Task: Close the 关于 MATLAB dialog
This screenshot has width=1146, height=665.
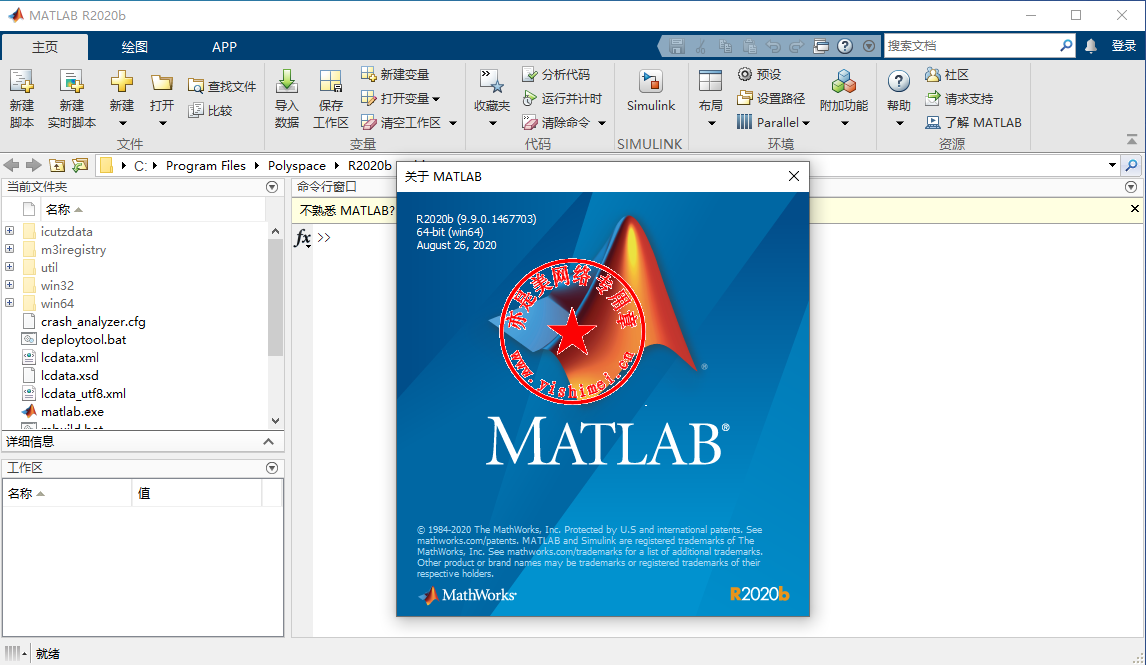Action: (x=794, y=176)
